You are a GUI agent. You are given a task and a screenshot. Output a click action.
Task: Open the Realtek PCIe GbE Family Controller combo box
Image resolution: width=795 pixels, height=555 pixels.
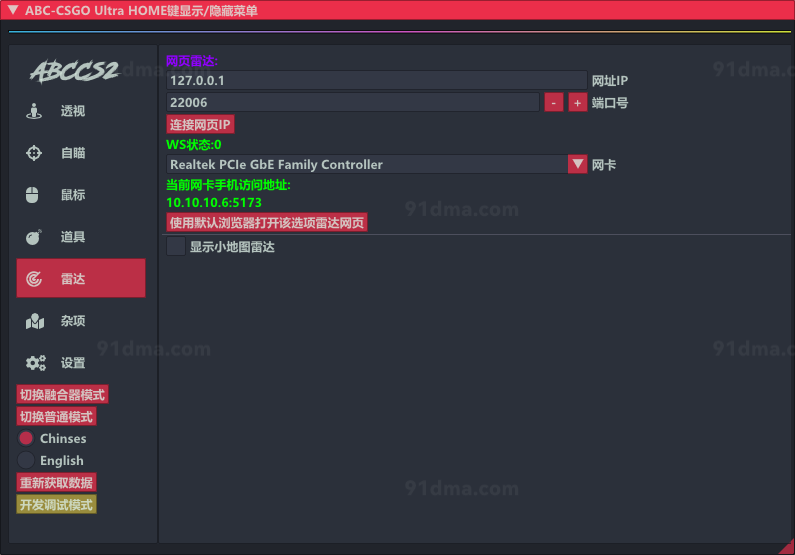366,164
